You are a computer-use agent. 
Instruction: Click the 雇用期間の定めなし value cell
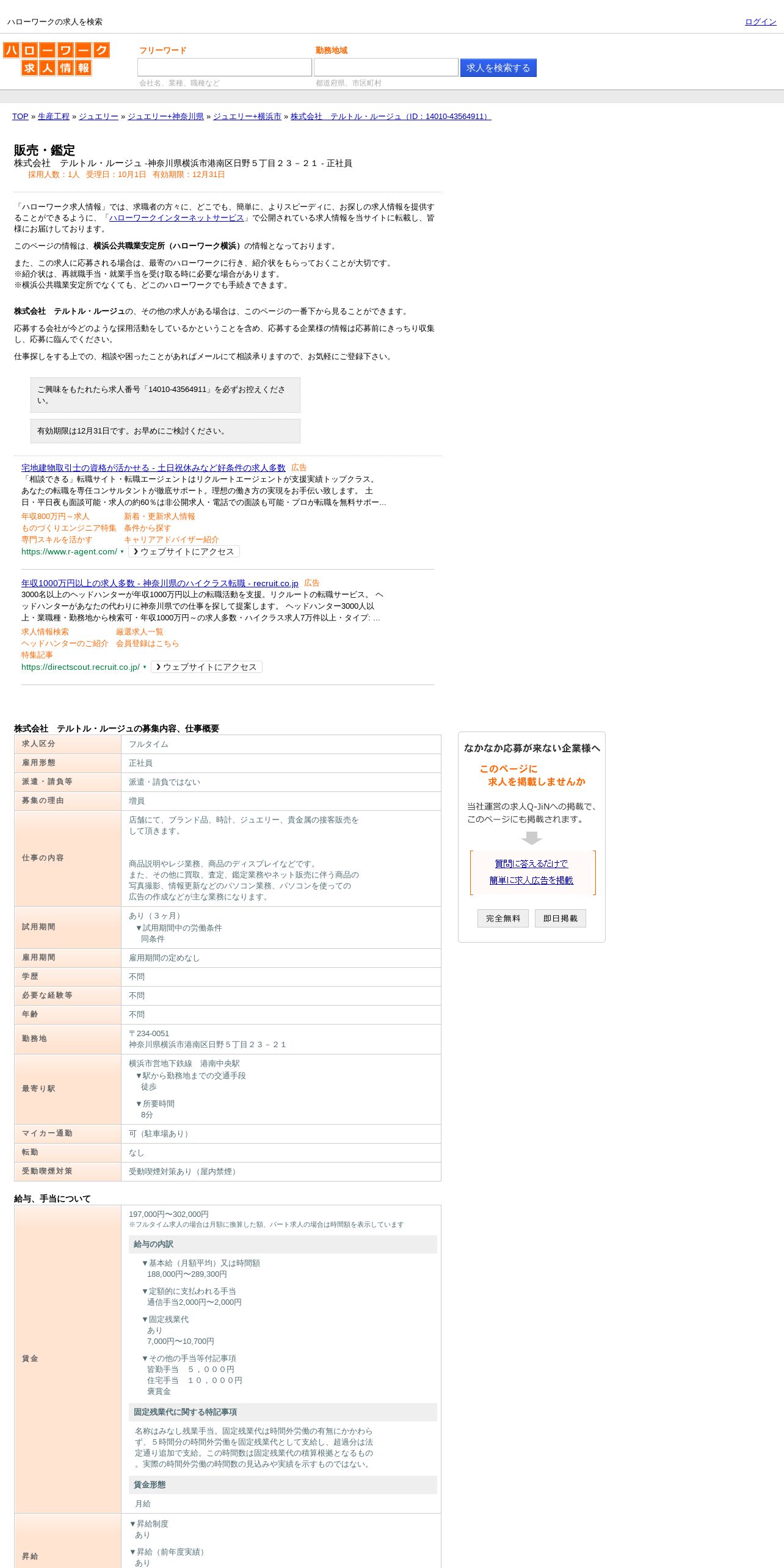coord(281,958)
